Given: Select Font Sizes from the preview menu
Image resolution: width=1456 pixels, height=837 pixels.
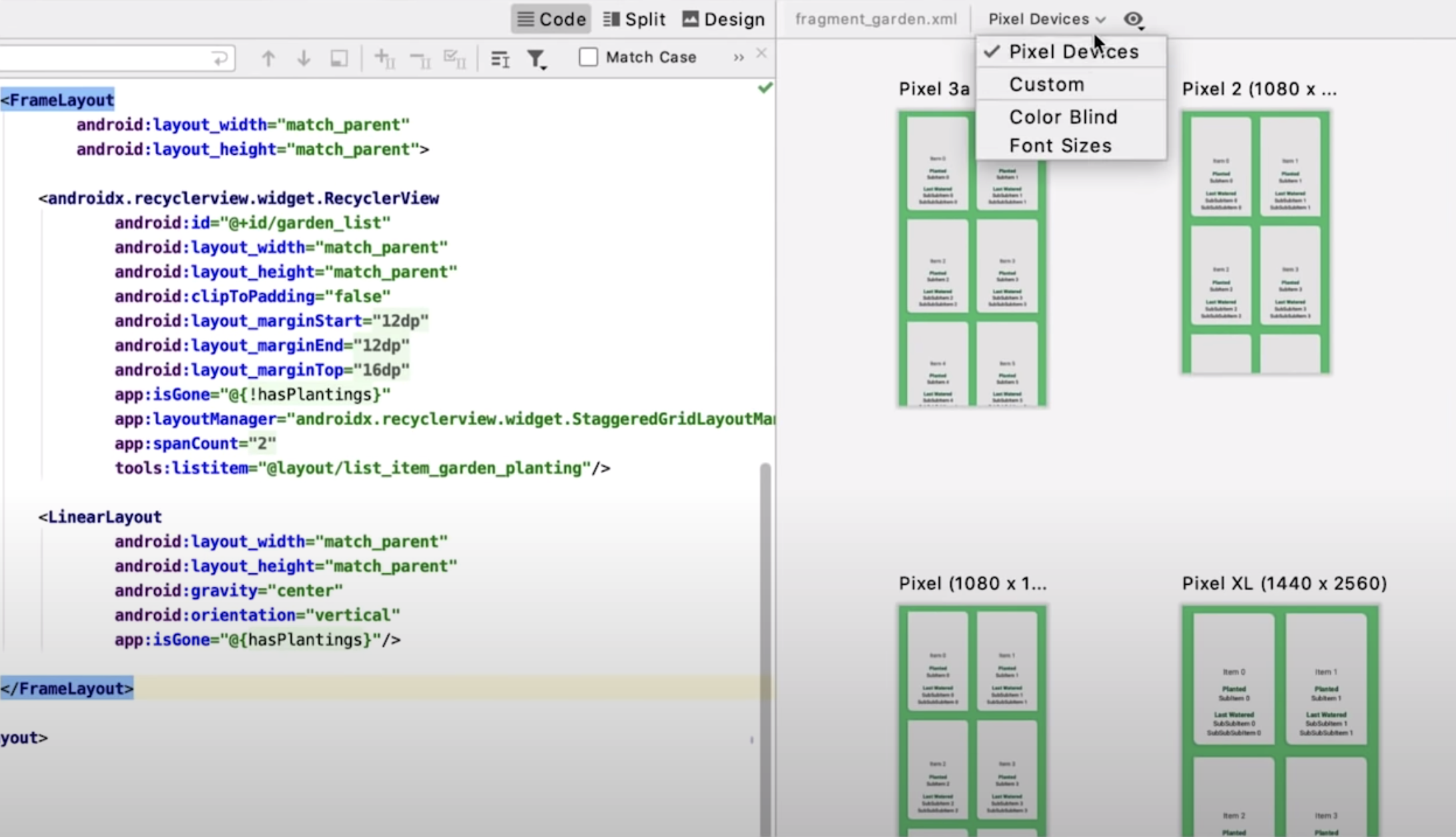Looking at the screenshot, I should [1060, 145].
